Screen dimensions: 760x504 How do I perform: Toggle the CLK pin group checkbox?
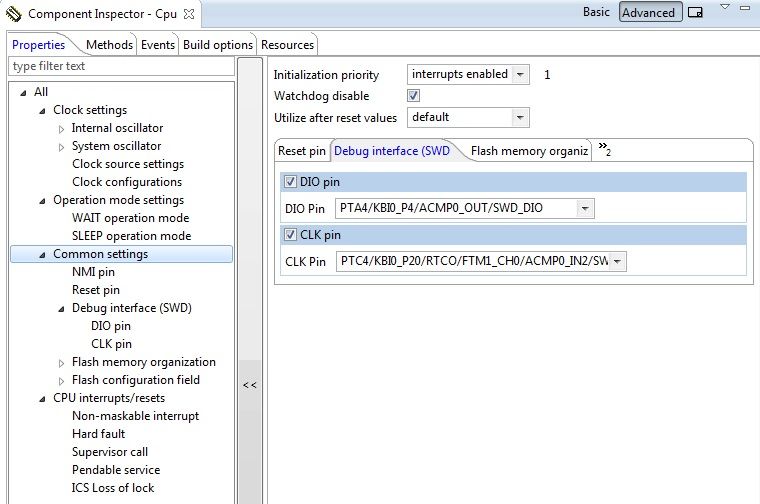click(x=290, y=235)
